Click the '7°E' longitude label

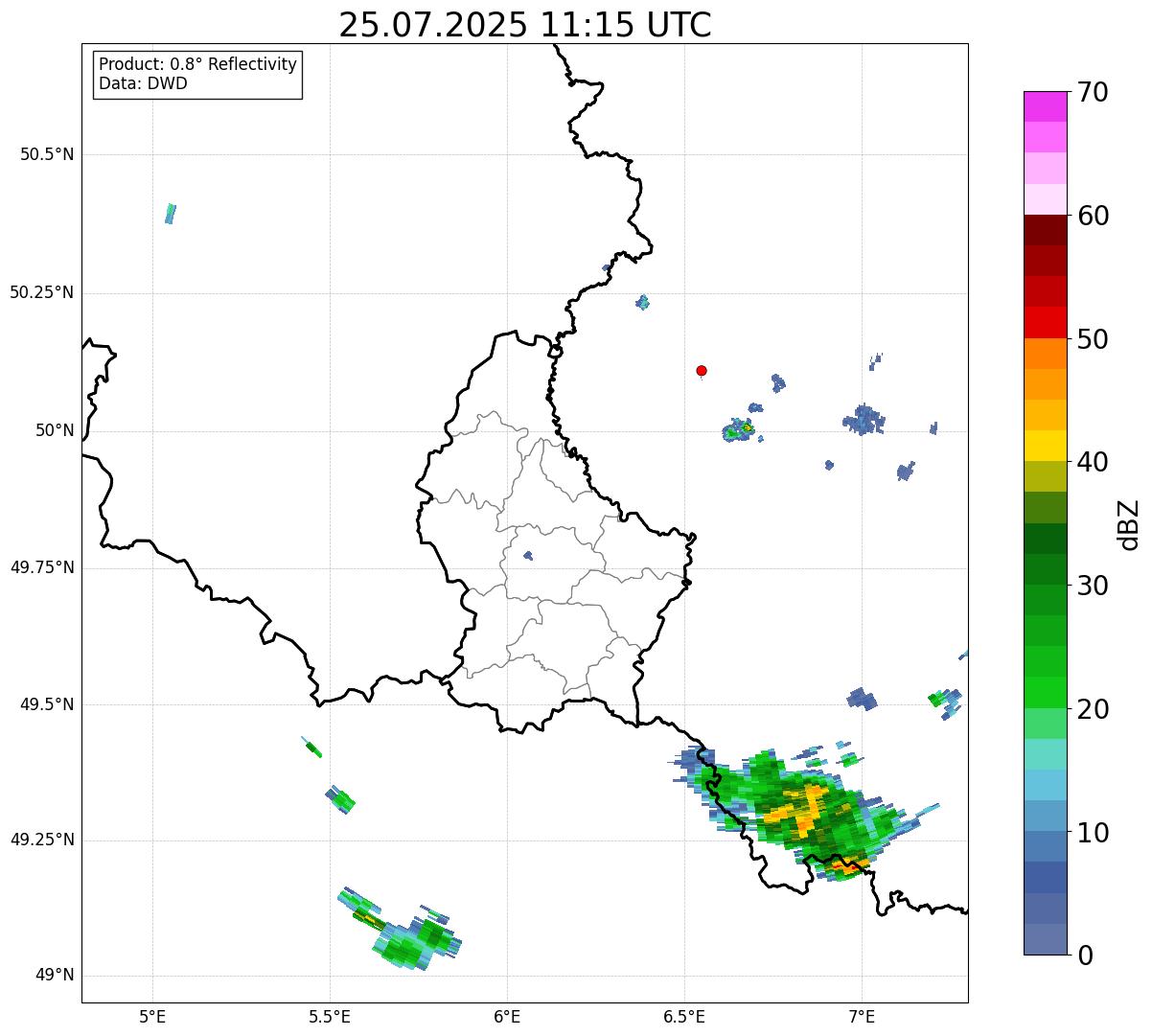pyautogui.click(x=862, y=1017)
